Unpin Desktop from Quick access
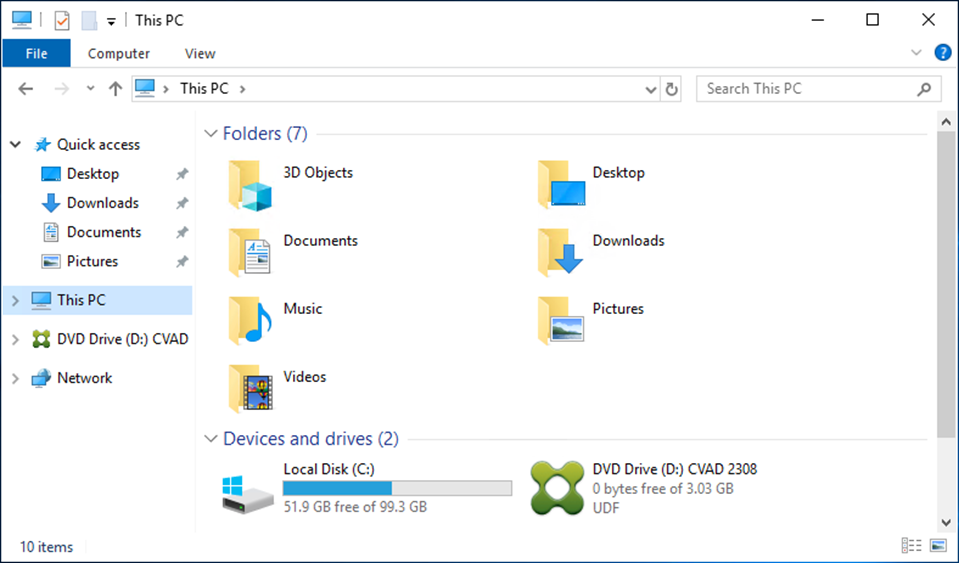This screenshot has height=563, width=959. [182, 174]
